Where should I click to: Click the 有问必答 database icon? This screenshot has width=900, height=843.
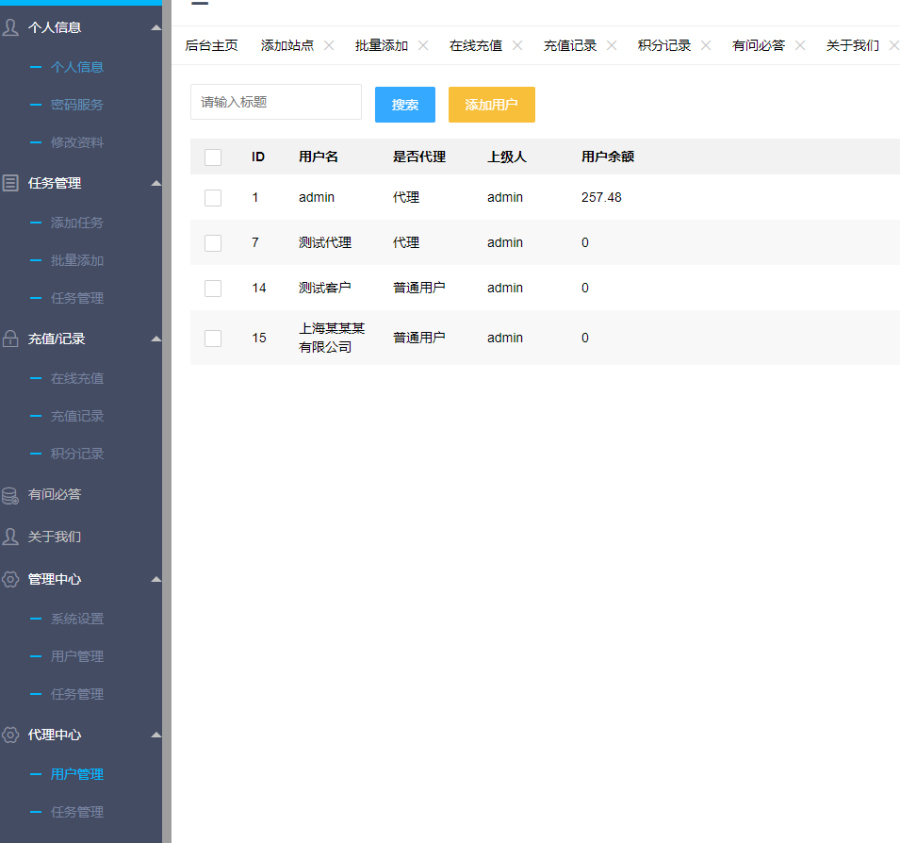click(x=11, y=495)
